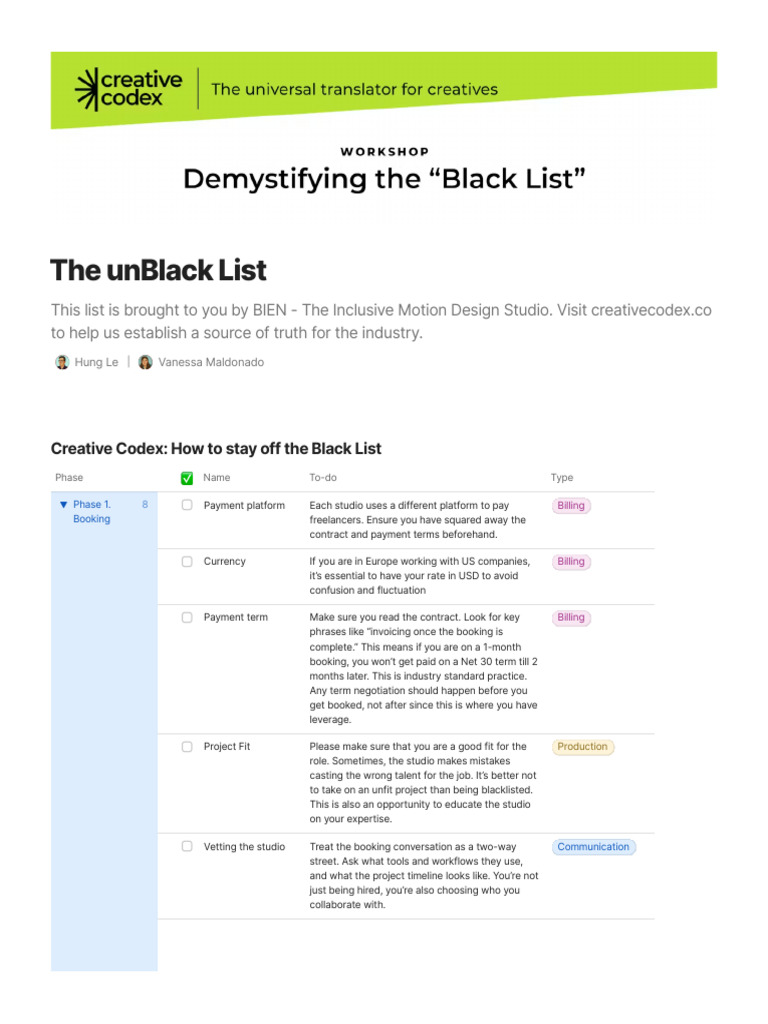Check the Currency task checkbox

coord(187,562)
